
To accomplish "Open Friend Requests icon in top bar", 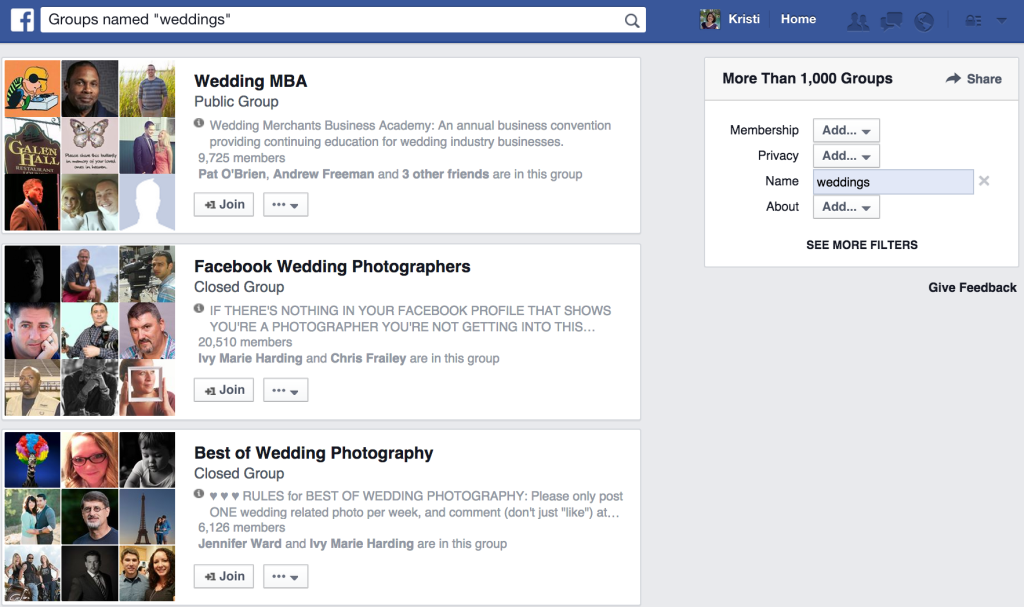I will click(x=858, y=19).
